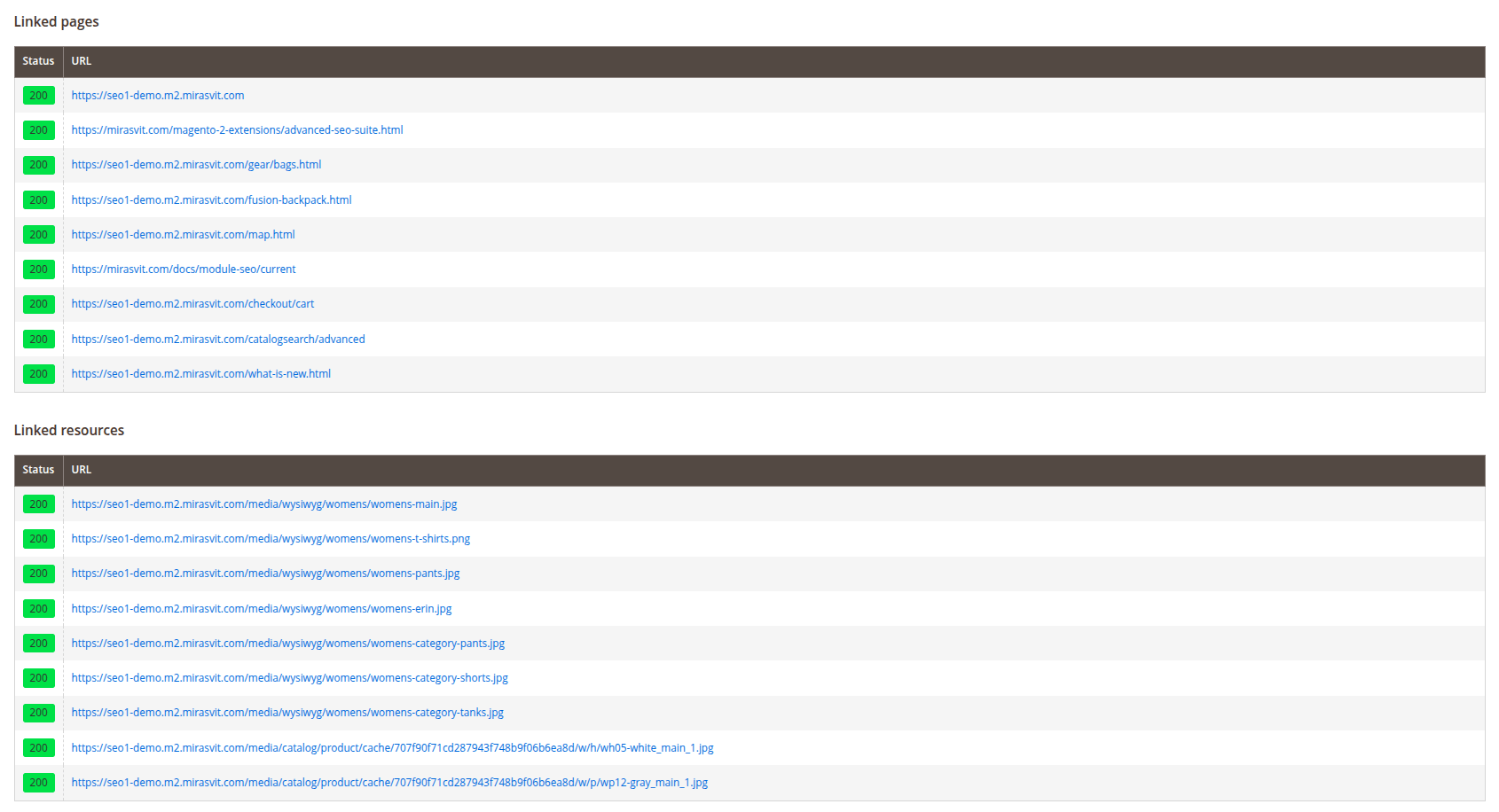The height and width of the screenshot is (812, 1499).
Task: Open the womens-pants.jpg image link
Action: point(265,573)
